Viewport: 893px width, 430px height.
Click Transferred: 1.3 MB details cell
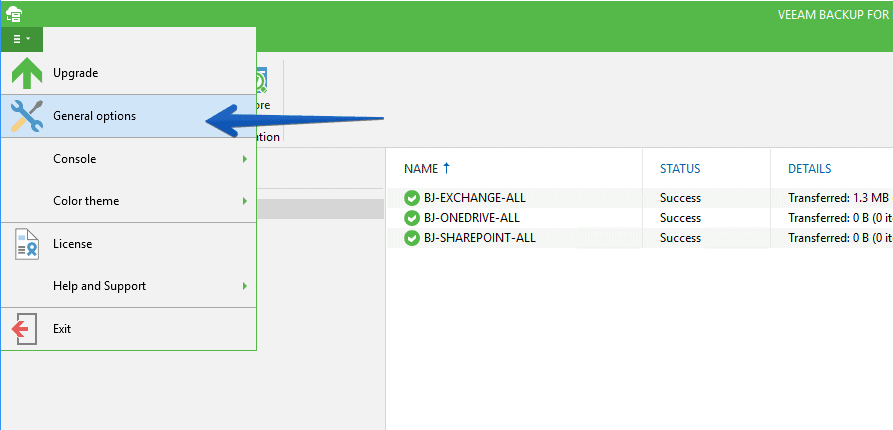838,198
